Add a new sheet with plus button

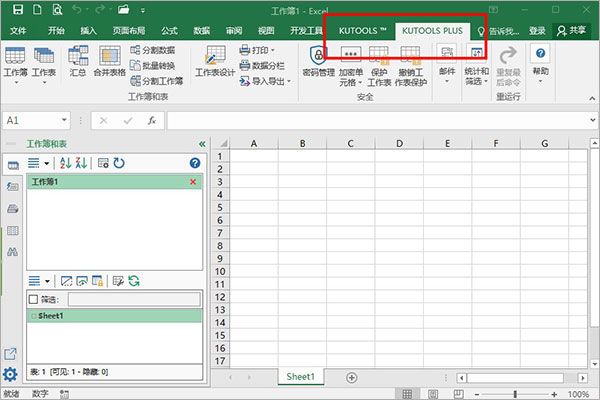[x=352, y=377]
